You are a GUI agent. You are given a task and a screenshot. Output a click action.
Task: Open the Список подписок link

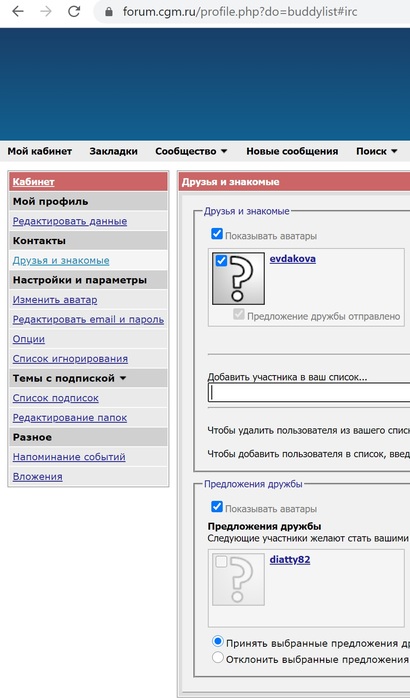55,398
